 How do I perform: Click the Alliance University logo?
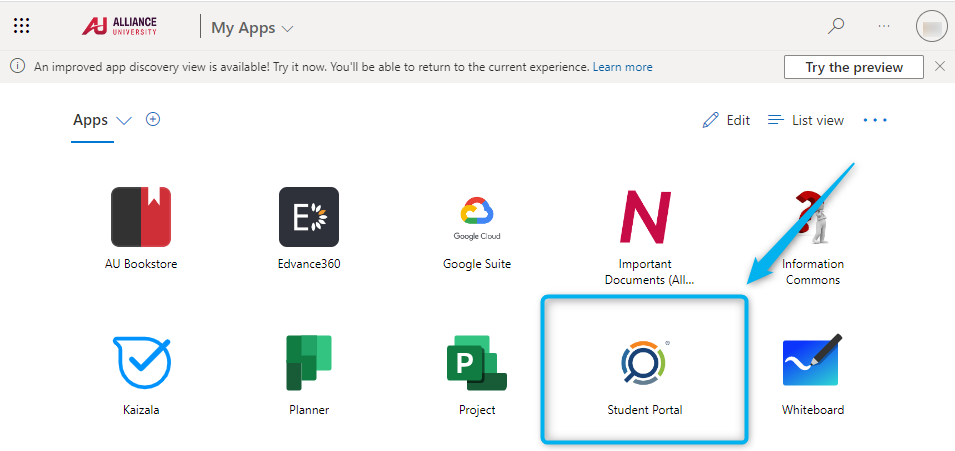click(x=119, y=26)
